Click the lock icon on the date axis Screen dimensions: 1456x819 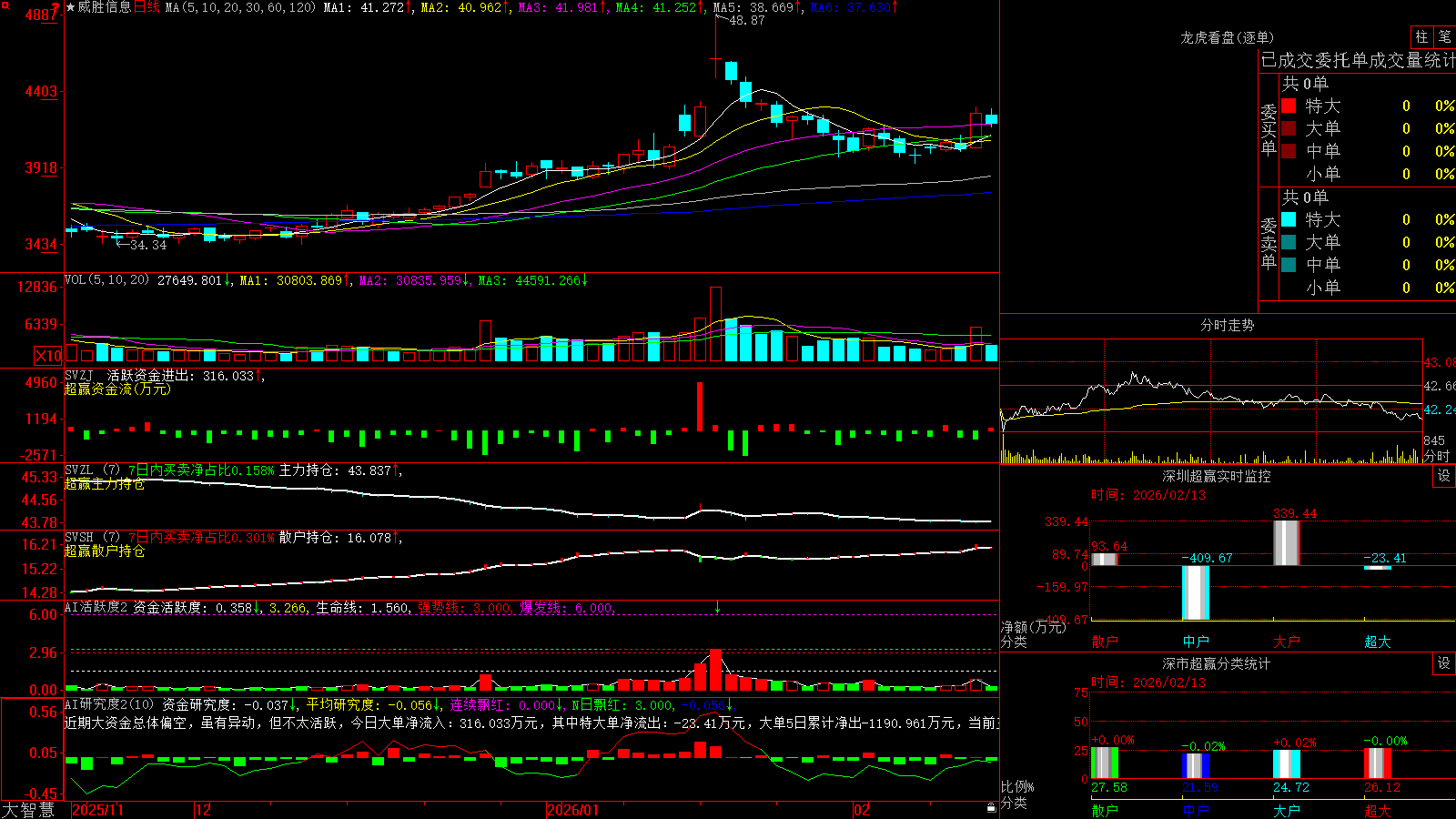pos(992,808)
